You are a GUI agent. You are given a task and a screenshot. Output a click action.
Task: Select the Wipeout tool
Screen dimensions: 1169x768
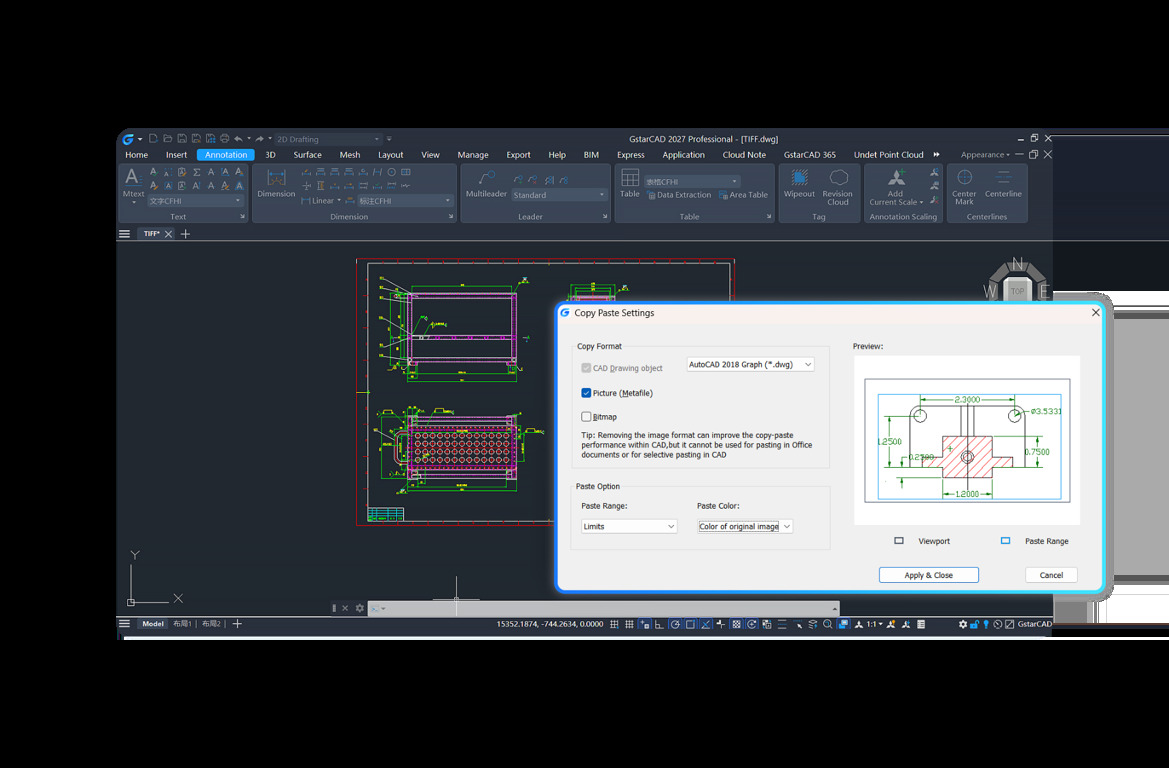(799, 183)
